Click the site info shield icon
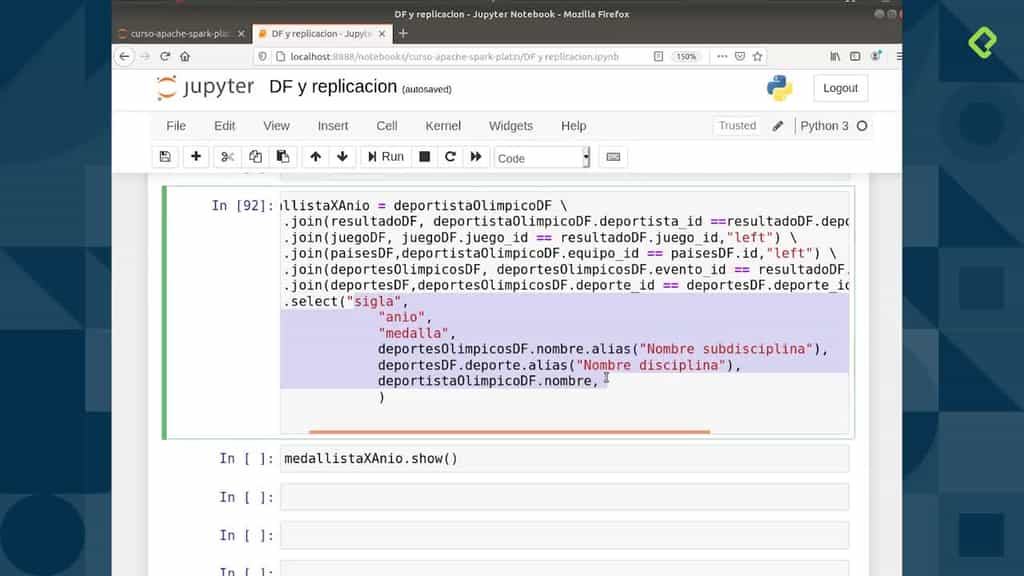Viewport: 1024px width, 576px height. pyautogui.click(x=263, y=57)
